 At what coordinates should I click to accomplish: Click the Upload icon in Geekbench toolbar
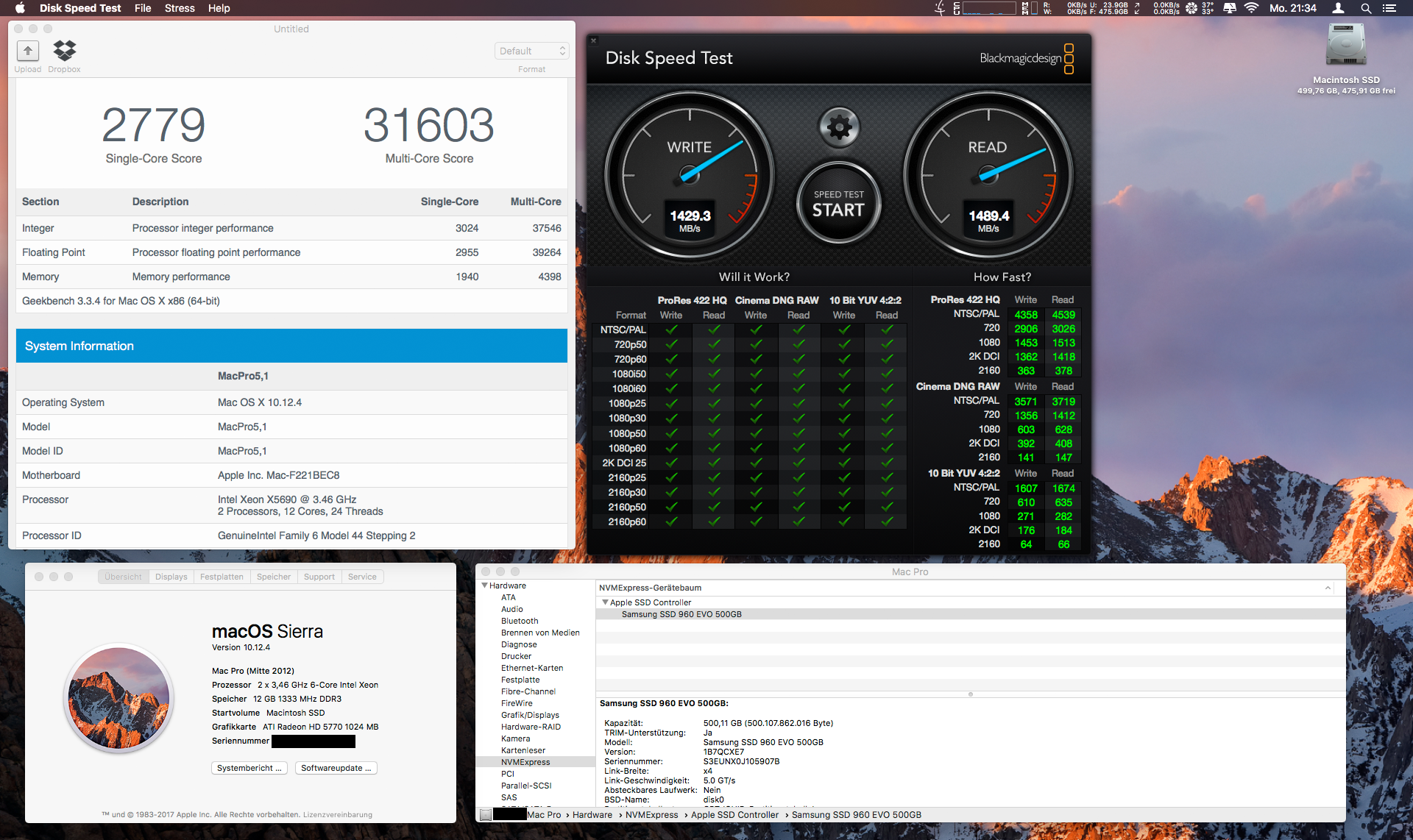(28, 51)
